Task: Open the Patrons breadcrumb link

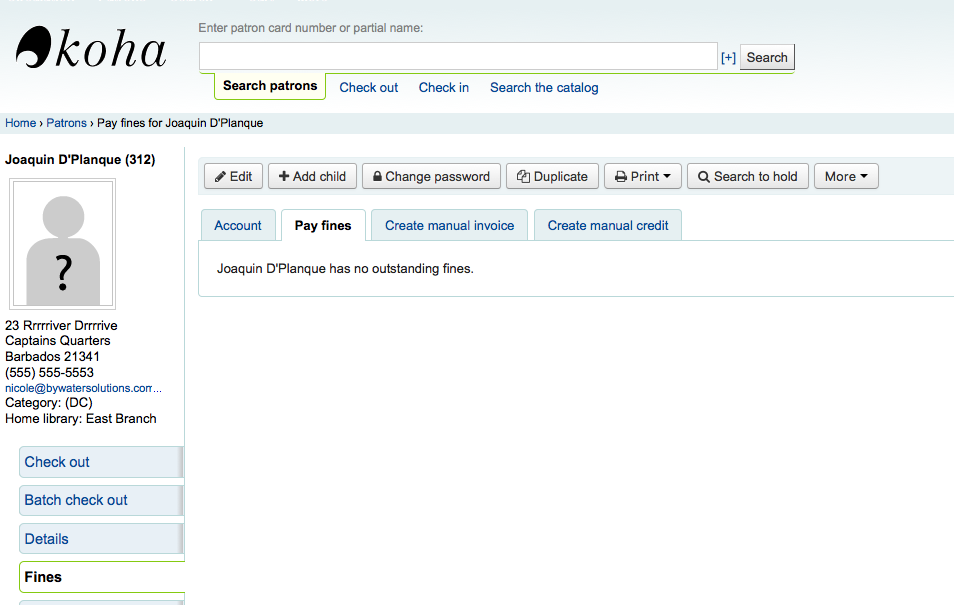Action: [66, 123]
